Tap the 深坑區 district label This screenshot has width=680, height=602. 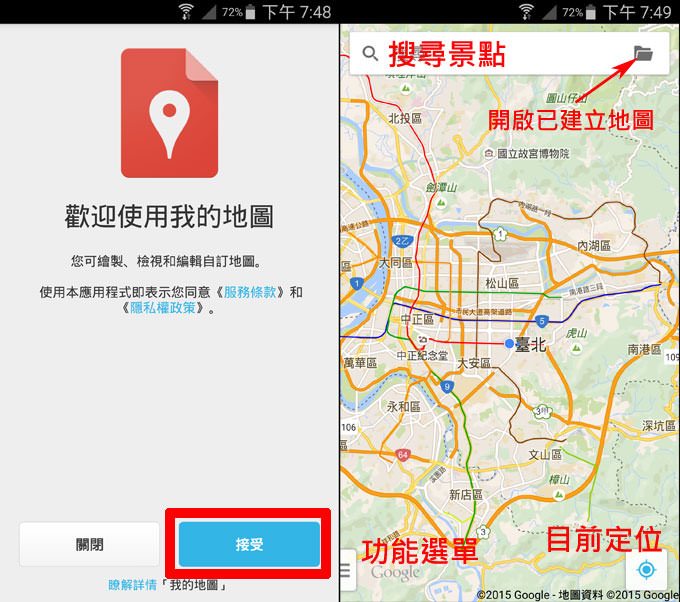(659, 425)
